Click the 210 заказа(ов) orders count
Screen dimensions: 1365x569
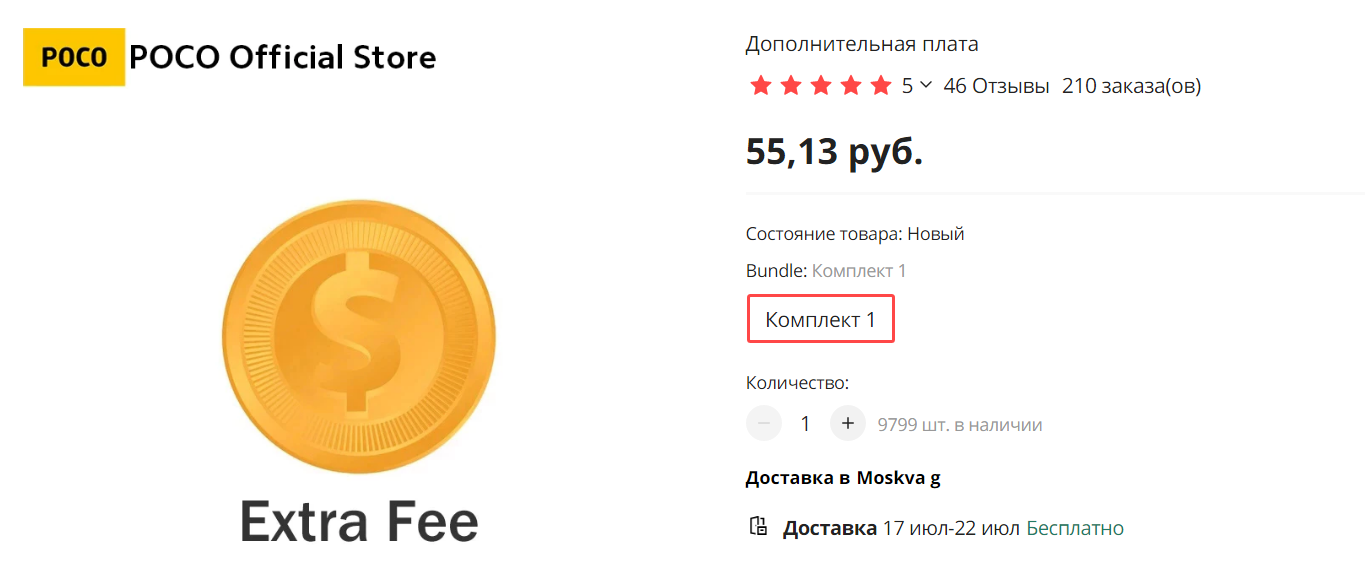click(1131, 86)
